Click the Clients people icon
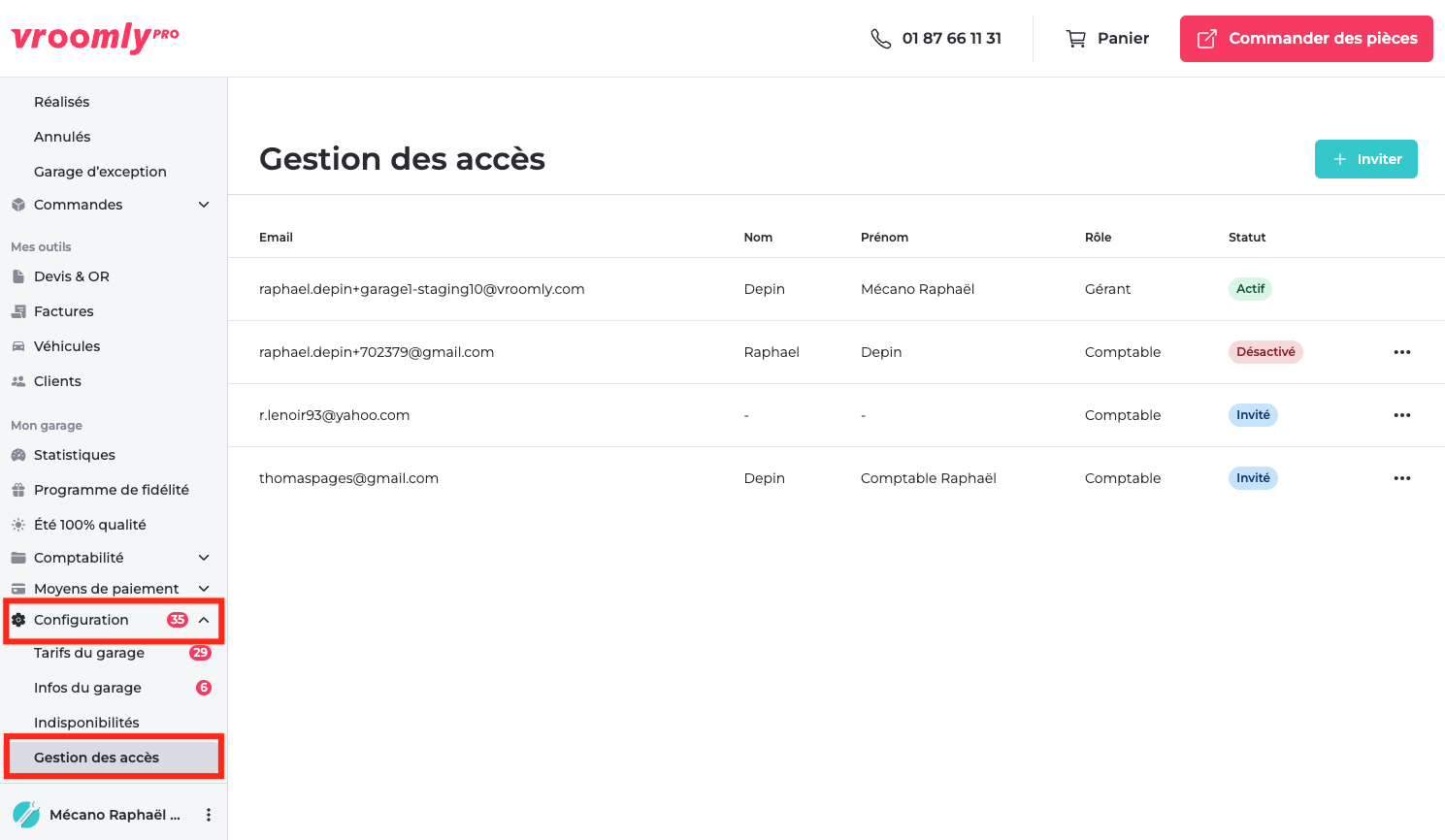Image resolution: width=1445 pixels, height=840 pixels. (x=17, y=380)
